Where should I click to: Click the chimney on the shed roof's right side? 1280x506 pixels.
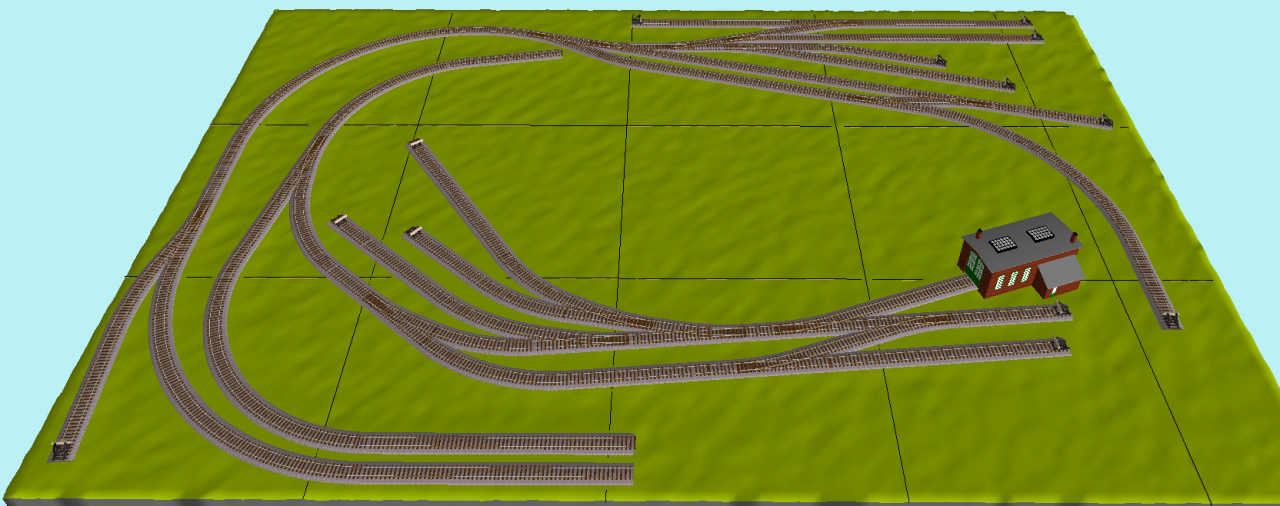click(1075, 237)
